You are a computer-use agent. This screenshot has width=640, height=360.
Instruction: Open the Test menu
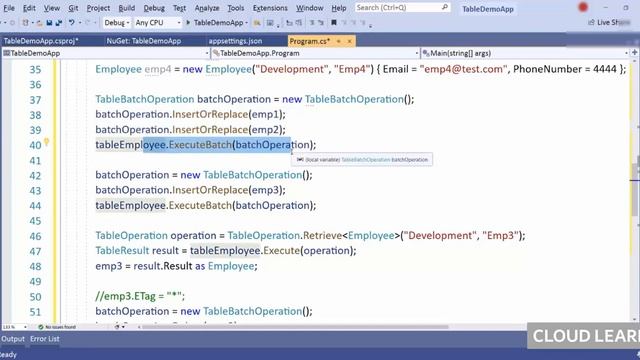coord(179,8)
